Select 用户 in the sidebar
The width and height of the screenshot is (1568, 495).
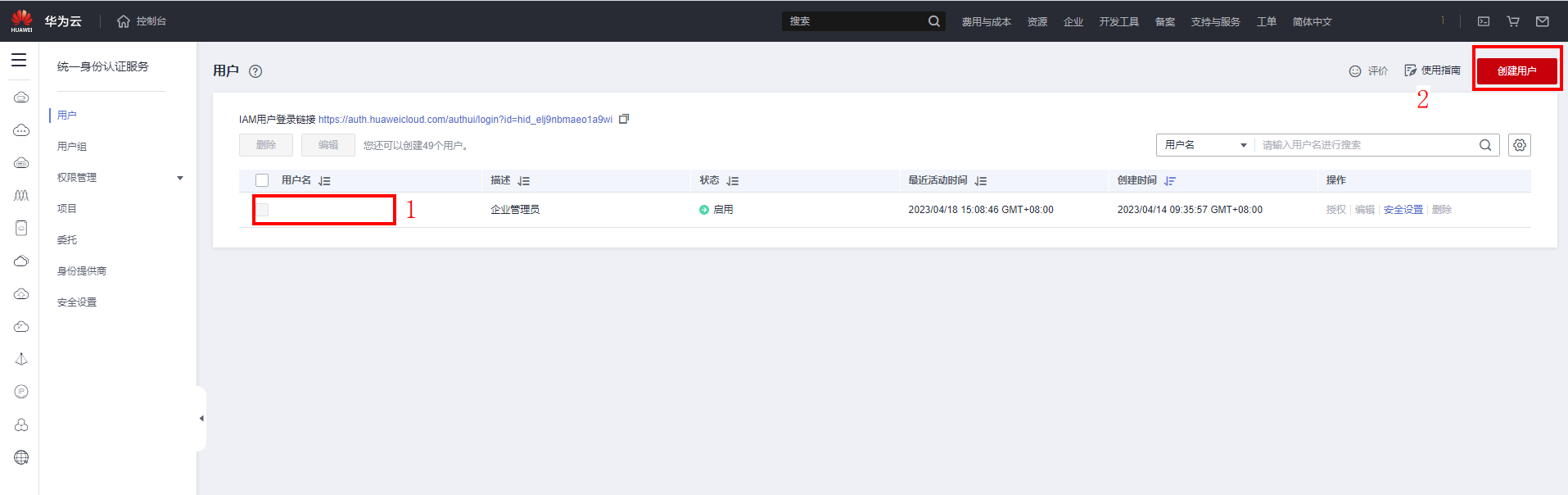pyautogui.click(x=67, y=116)
